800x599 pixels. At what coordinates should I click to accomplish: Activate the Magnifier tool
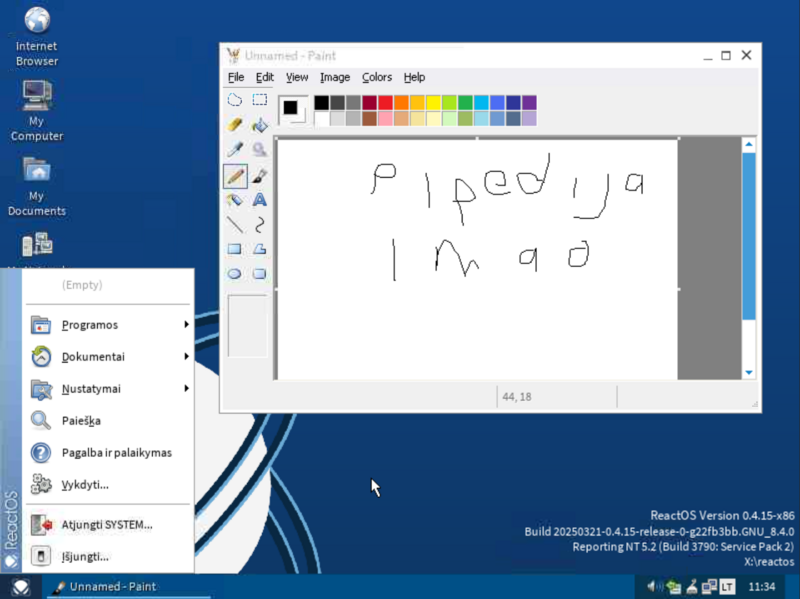pos(259,149)
